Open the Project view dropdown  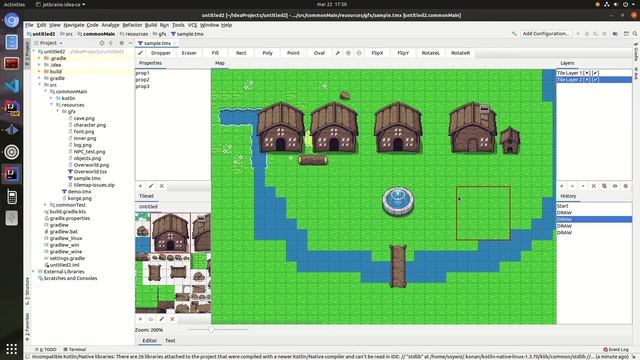51,43
